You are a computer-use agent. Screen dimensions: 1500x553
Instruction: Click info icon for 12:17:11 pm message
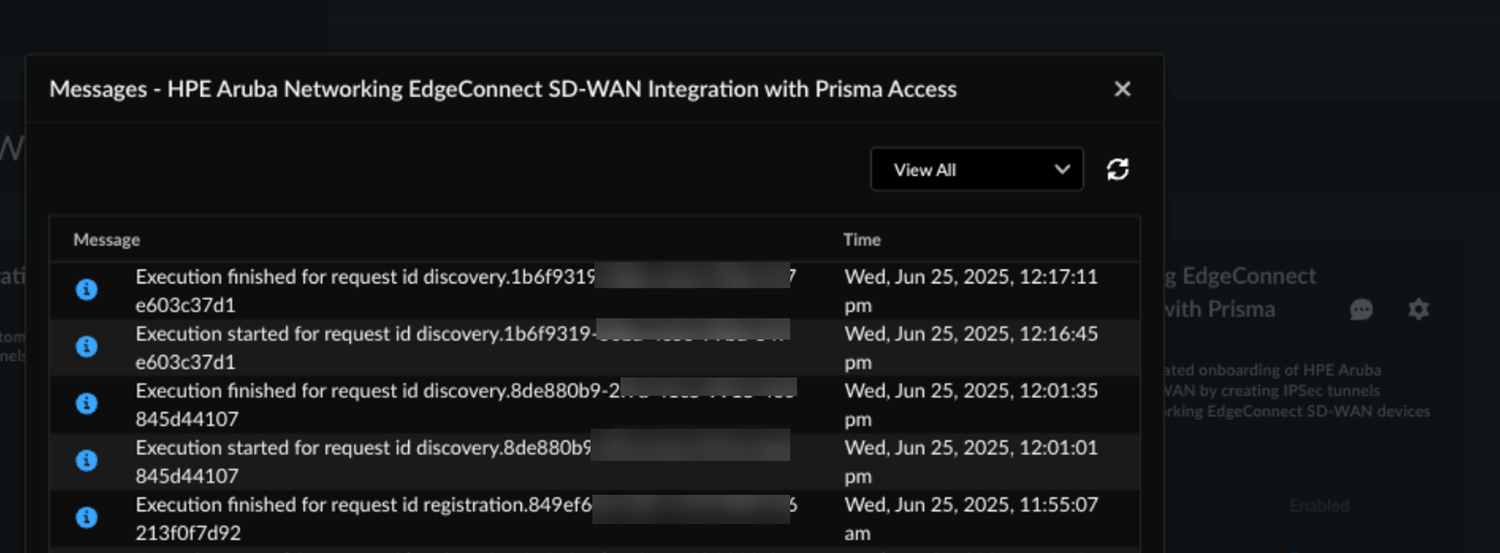coord(87,290)
